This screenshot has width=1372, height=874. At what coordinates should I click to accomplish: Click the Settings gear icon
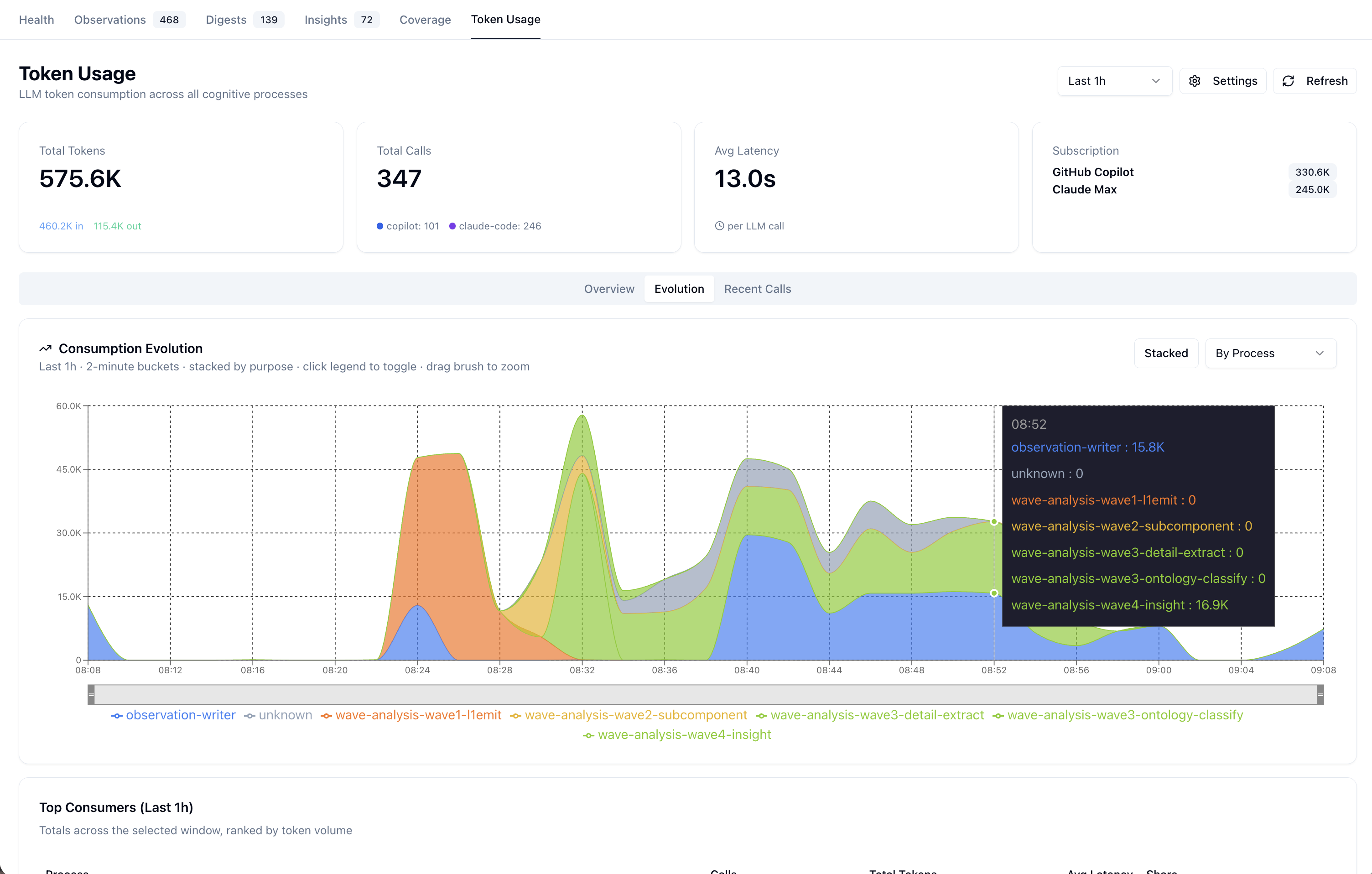coord(1195,81)
